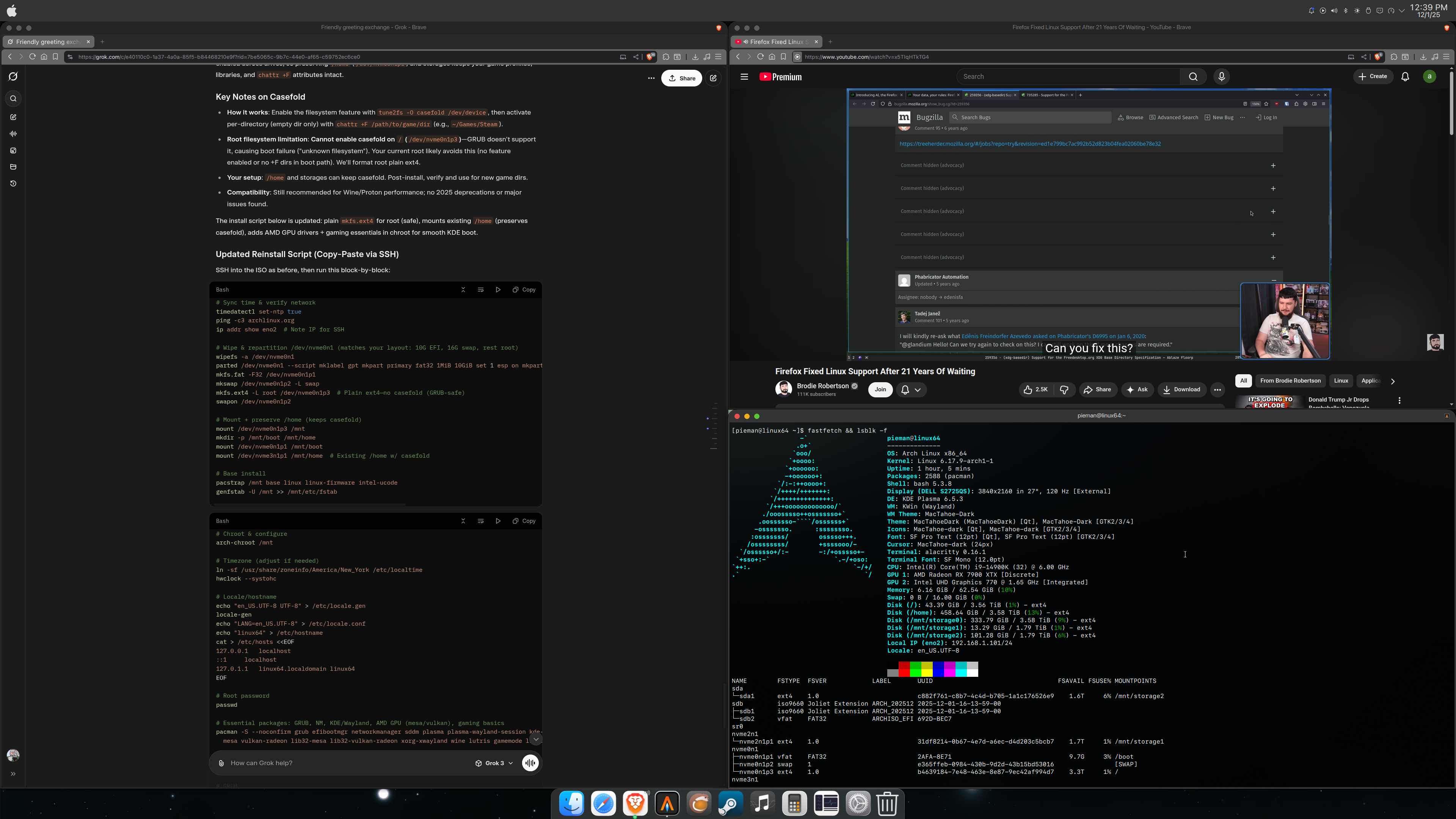Open Grok search in left sidebar

pos(13,99)
